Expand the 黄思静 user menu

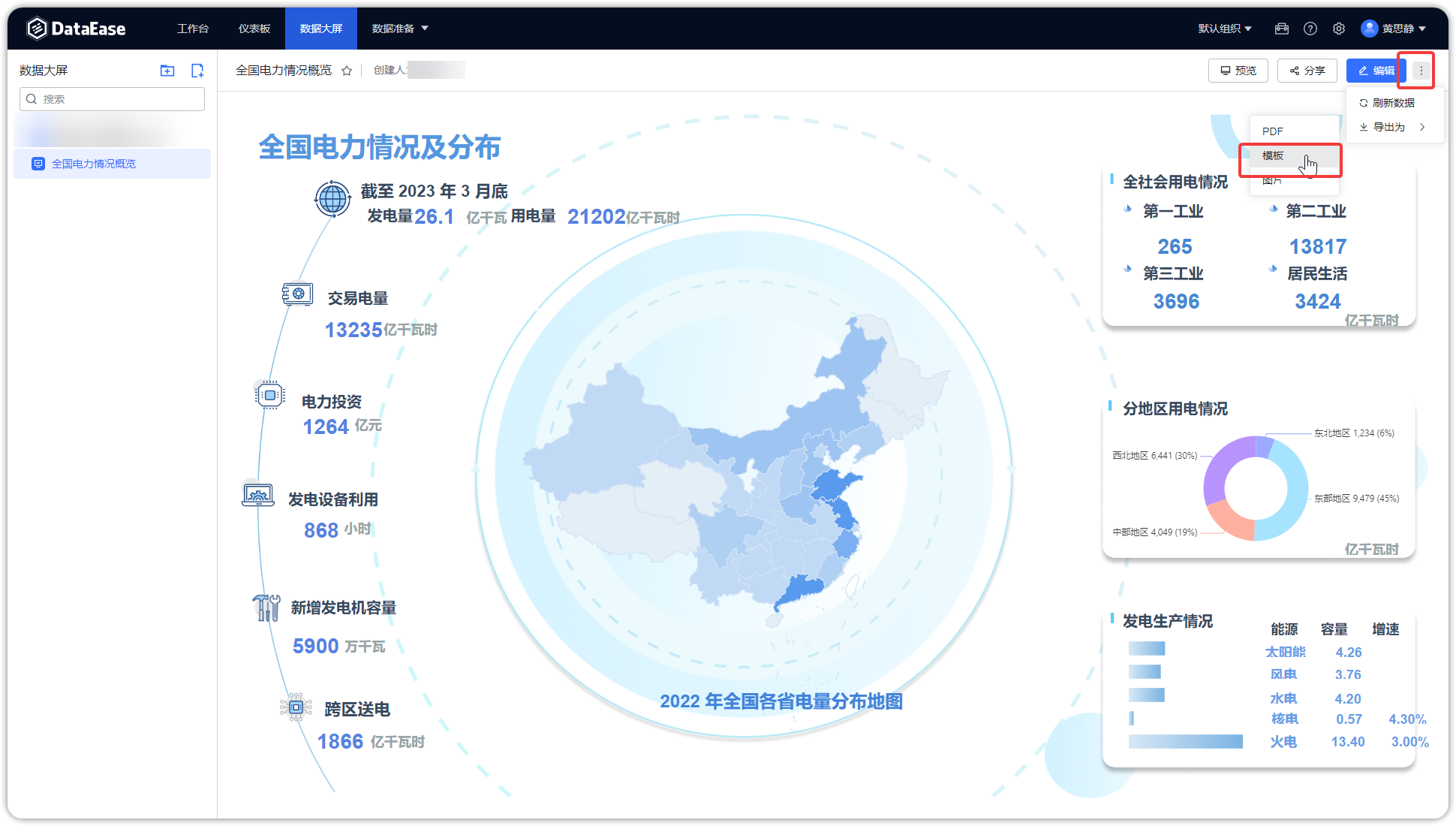point(1403,29)
